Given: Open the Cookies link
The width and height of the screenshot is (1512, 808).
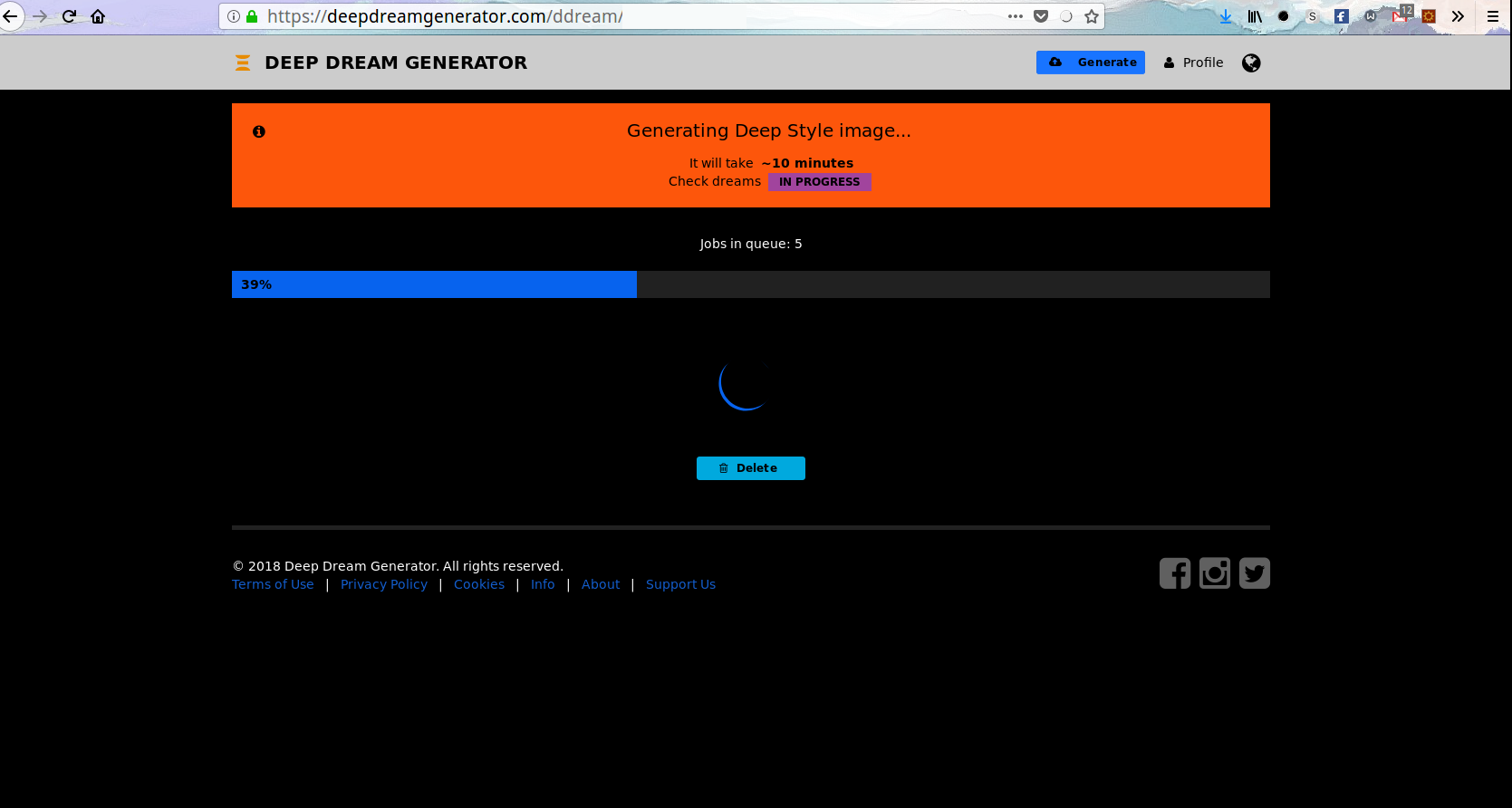Looking at the screenshot, I should point(479,584).
